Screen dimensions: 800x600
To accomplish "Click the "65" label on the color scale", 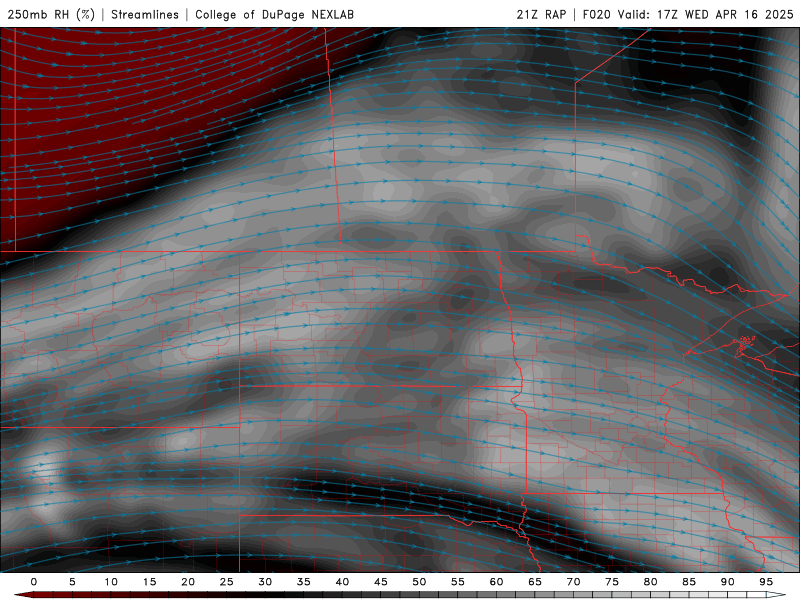I will [x=535, y=582].
